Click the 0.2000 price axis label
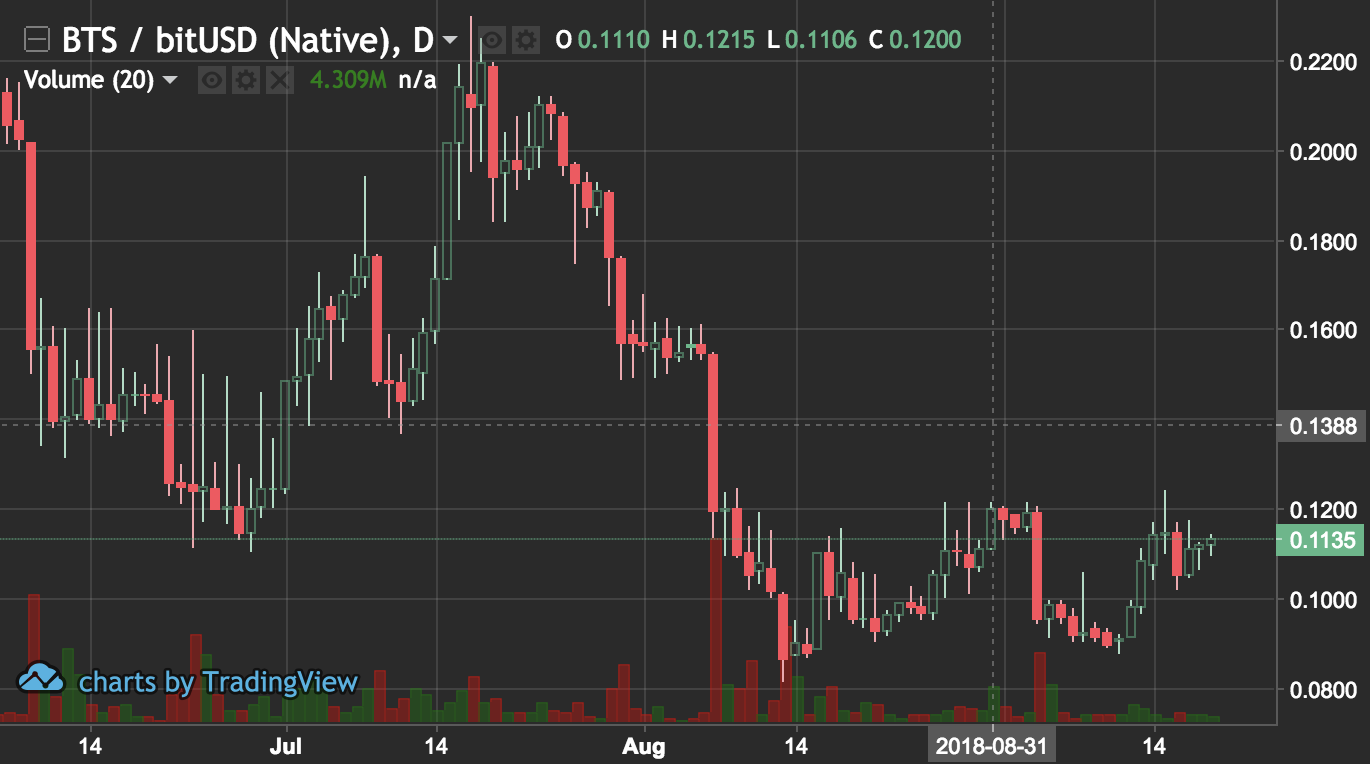Screen dimensions: 1370x764 point(1323,152)
